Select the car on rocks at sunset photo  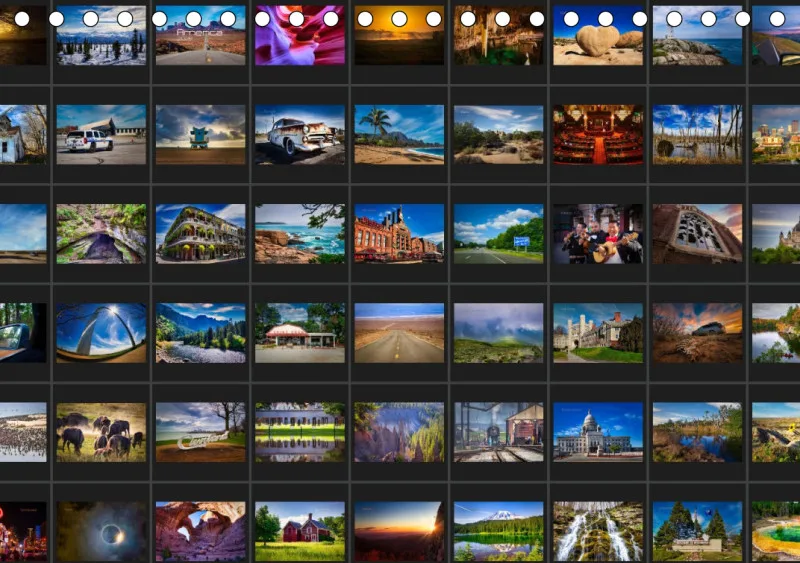point(697,333)
